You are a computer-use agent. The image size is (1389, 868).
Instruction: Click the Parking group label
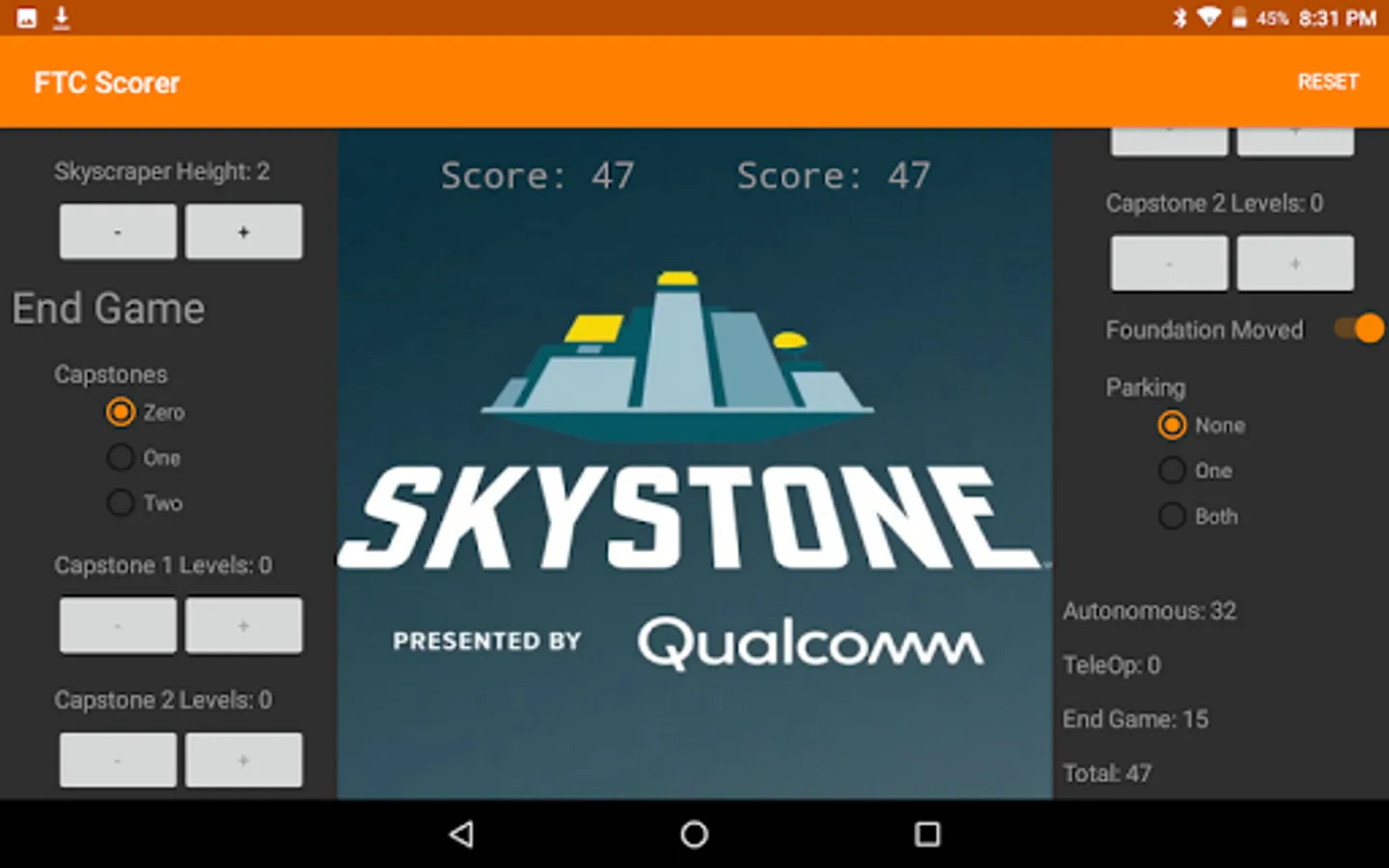[1146, 388]
